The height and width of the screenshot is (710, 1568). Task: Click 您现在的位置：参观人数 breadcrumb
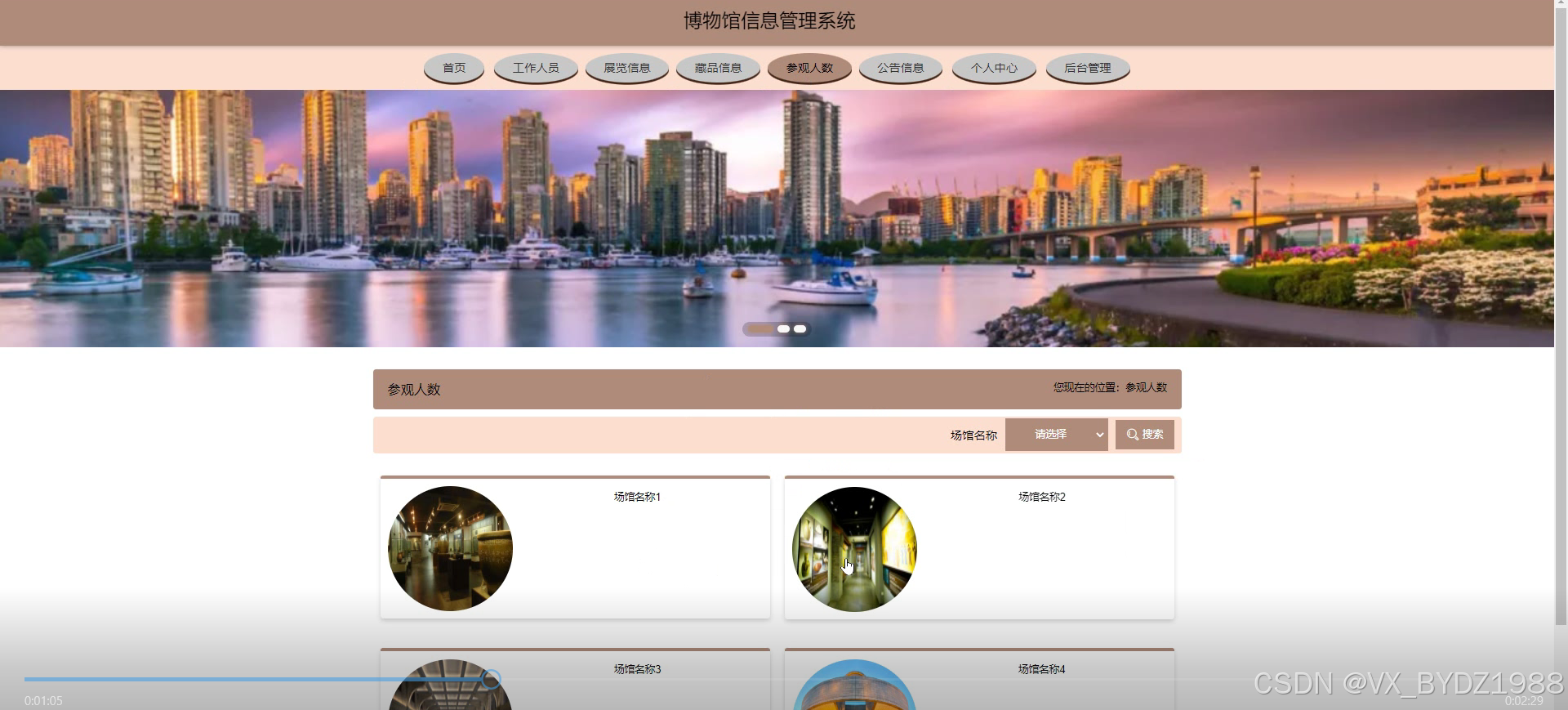[1110, 387]
